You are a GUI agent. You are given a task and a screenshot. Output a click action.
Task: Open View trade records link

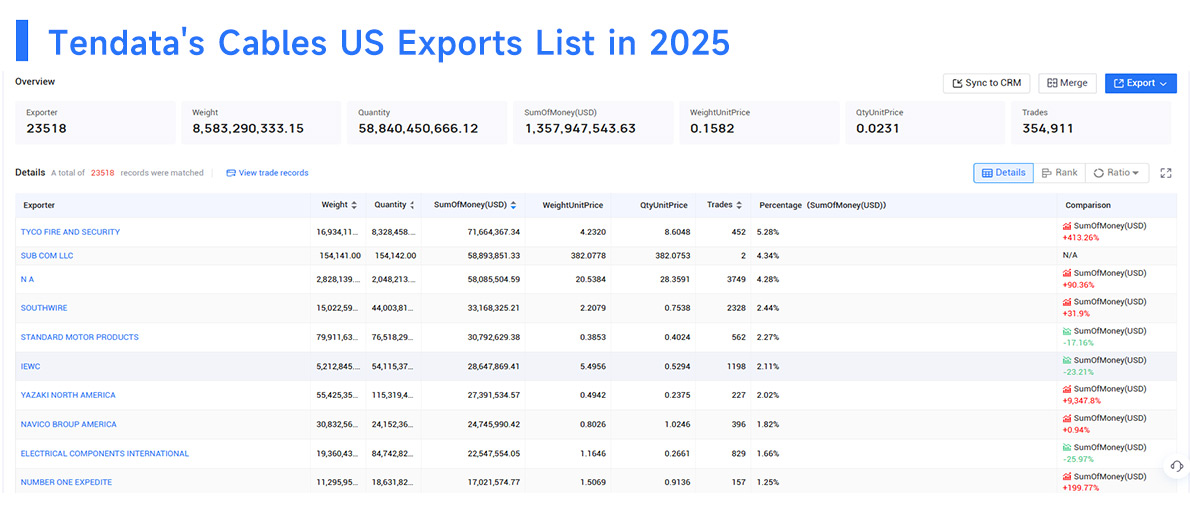pyautogui.click(x=267, y=173)
